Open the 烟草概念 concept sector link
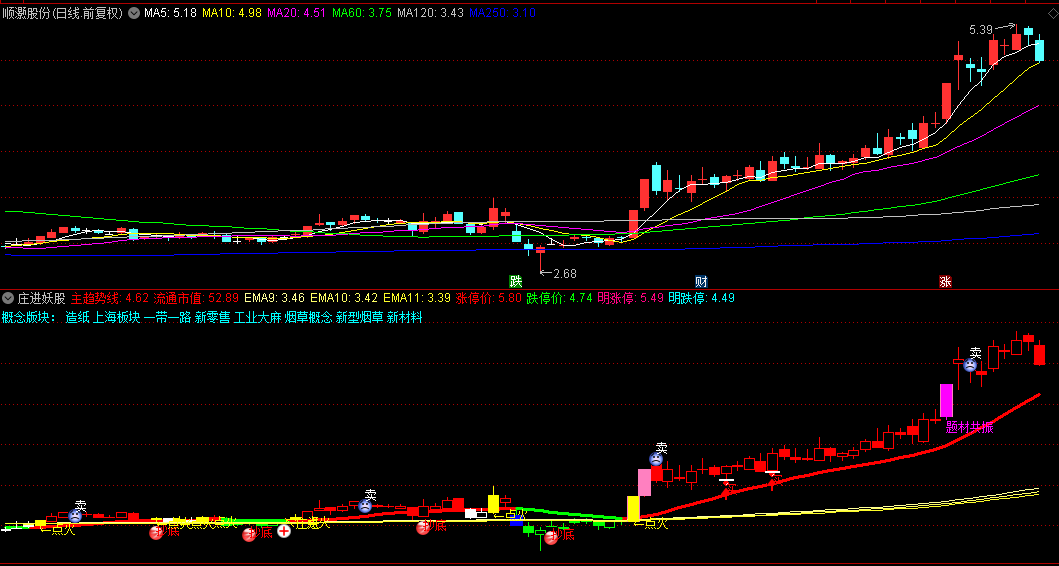This screenshot has width=1059, height=566. (309, 317)
